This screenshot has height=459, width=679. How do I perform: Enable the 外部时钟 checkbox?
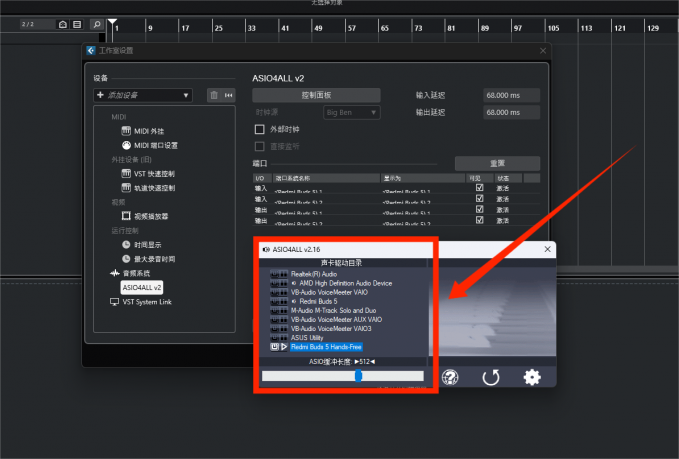click(260, 129)
